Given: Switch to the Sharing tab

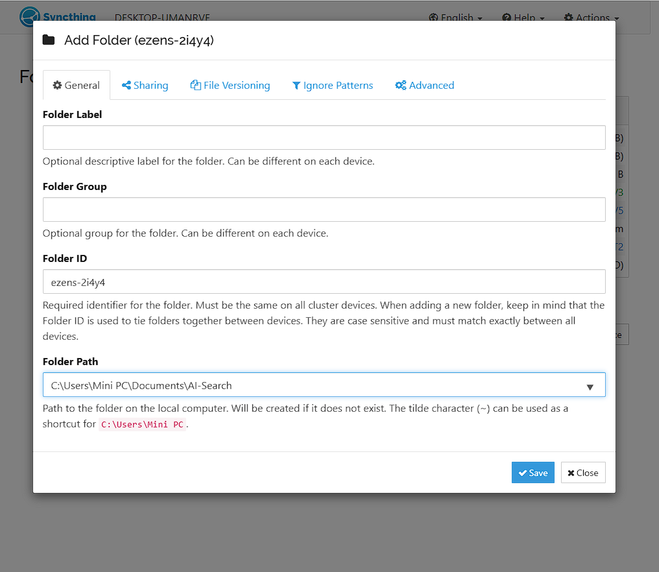Looking at the screenshot, I should 145,85.
